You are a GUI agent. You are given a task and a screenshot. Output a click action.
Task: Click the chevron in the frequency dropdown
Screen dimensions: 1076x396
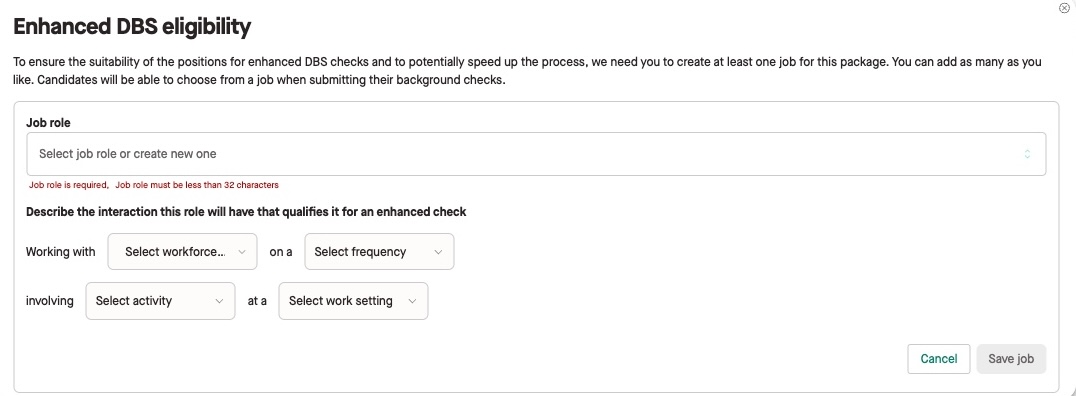438,252
